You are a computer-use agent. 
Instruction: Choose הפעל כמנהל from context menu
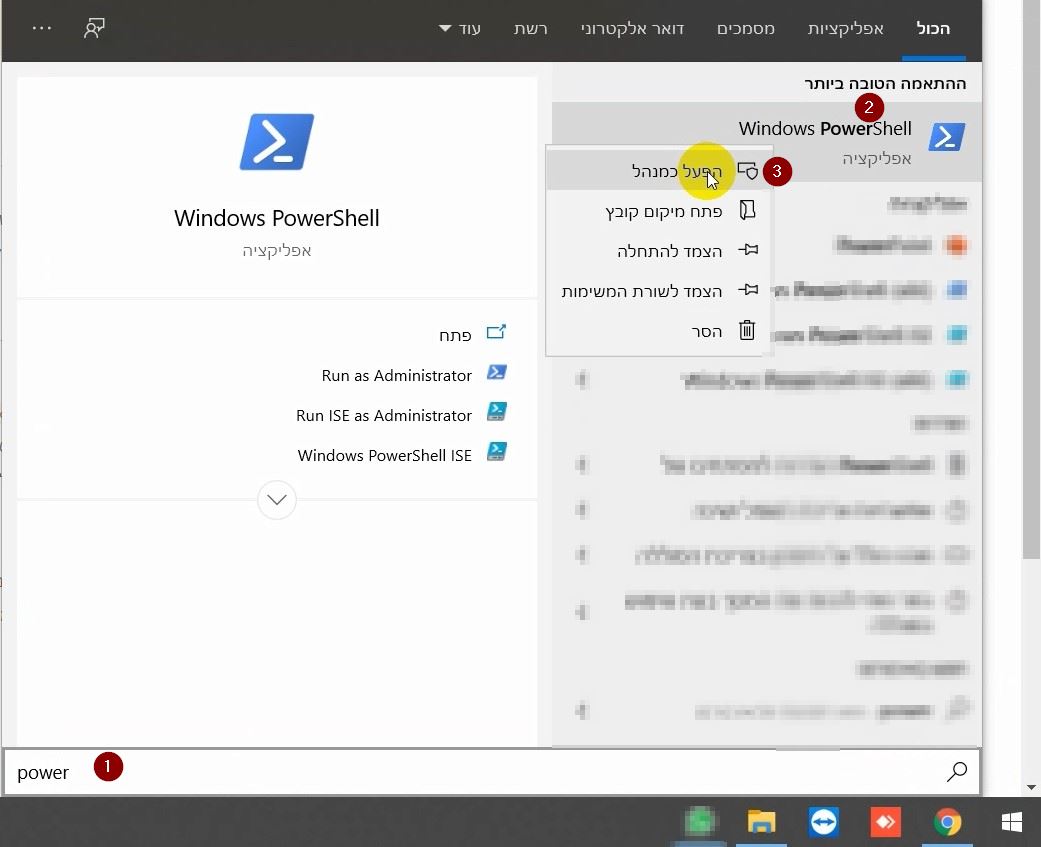click(659, 171)
